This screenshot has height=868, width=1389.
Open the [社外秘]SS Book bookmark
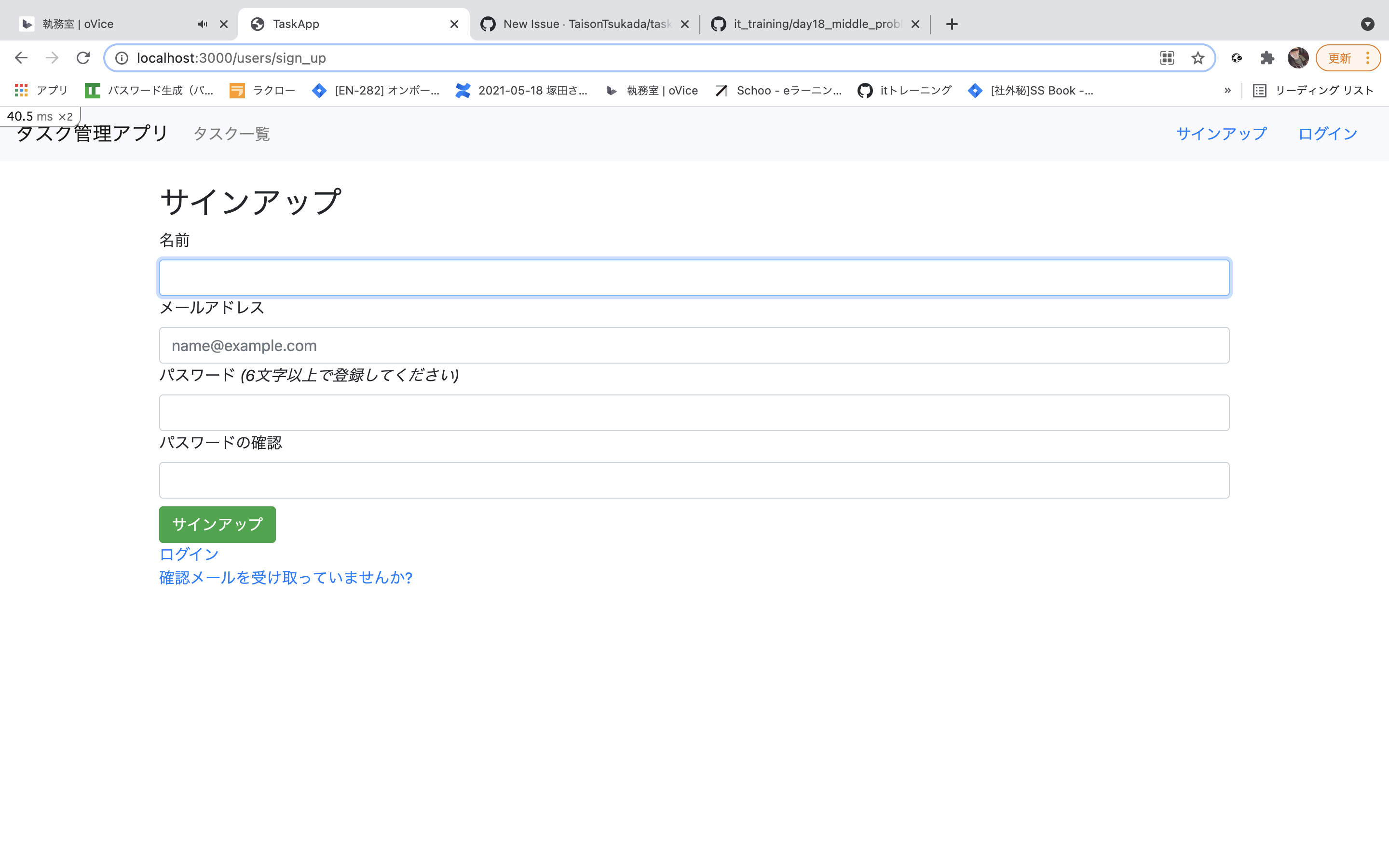point(1031,90)
